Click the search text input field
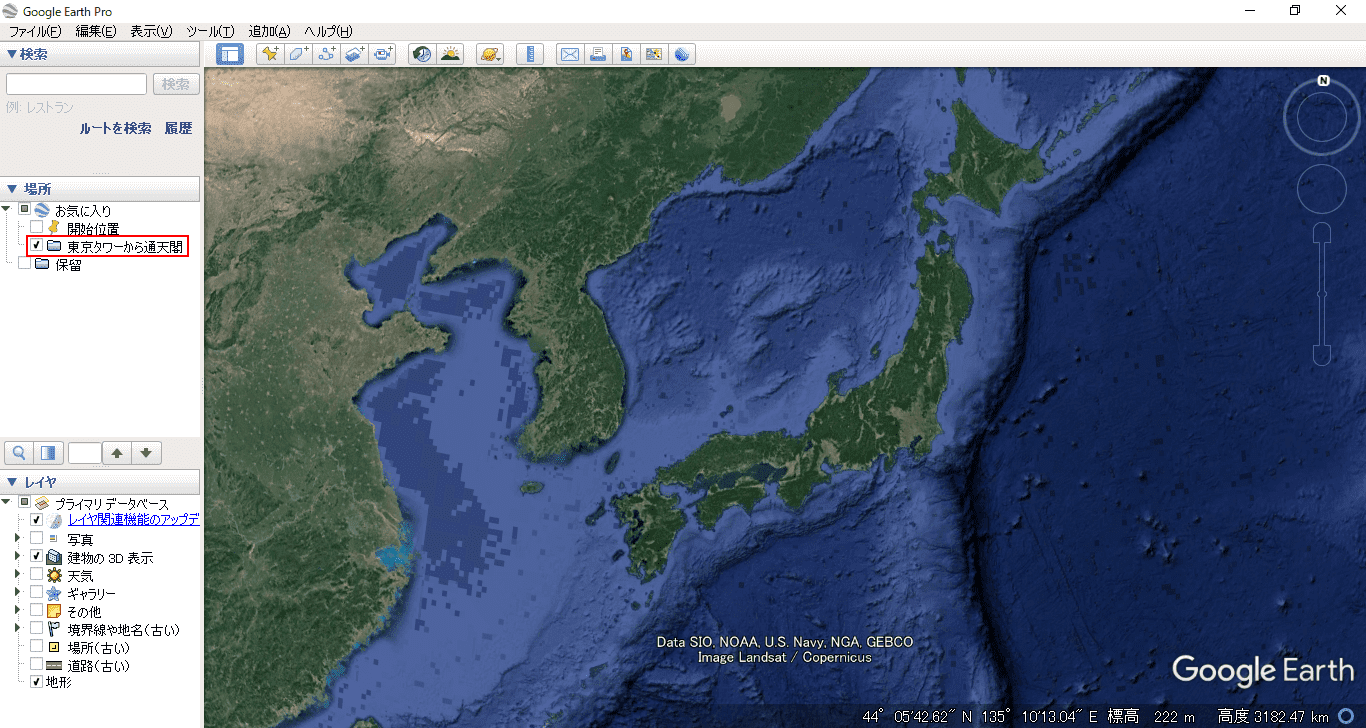This screenshot has height=728, width=1366. click(x=77, y=85)
